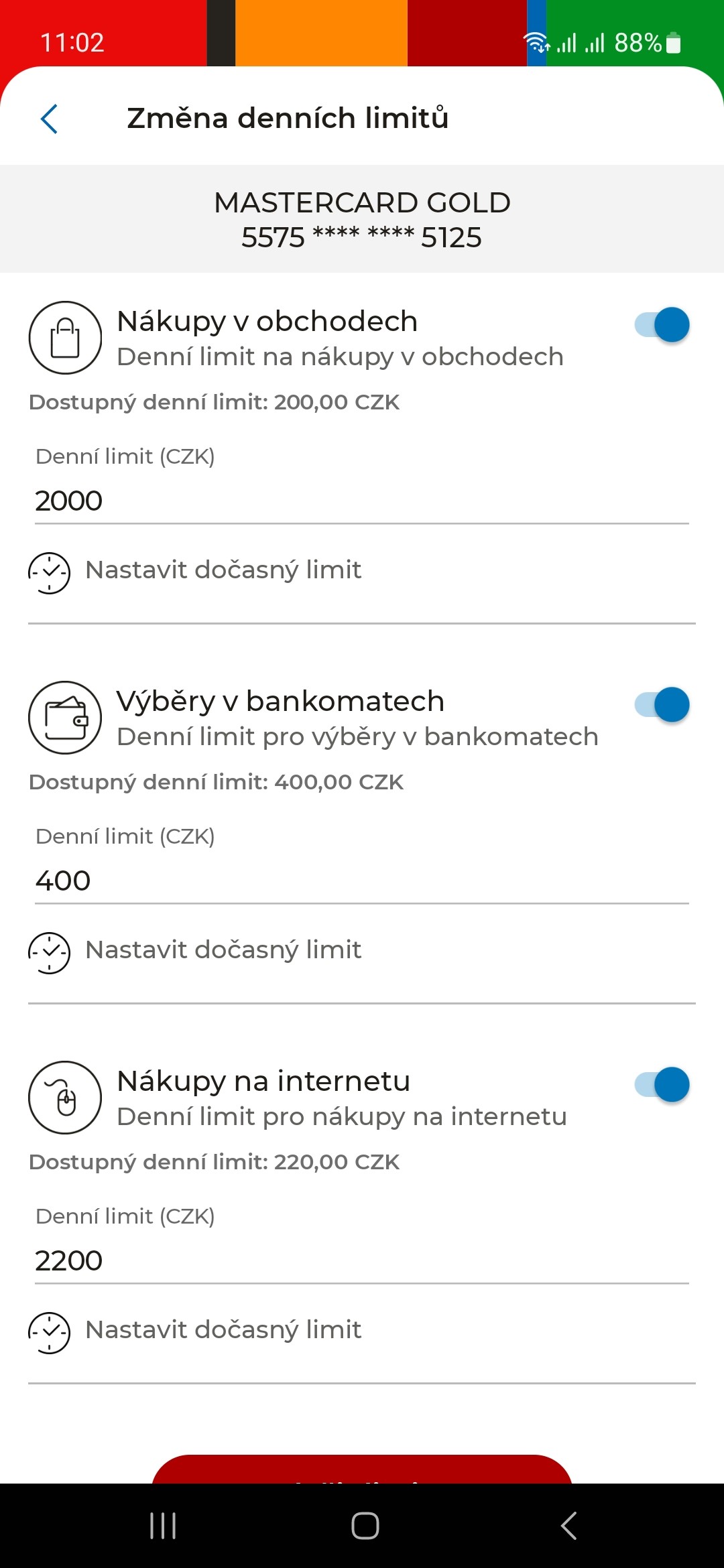Viewport: 724px width, 1568px height.
Task: Tap the mouse icon for internet purchases
Action: (x=65, y=1098)
